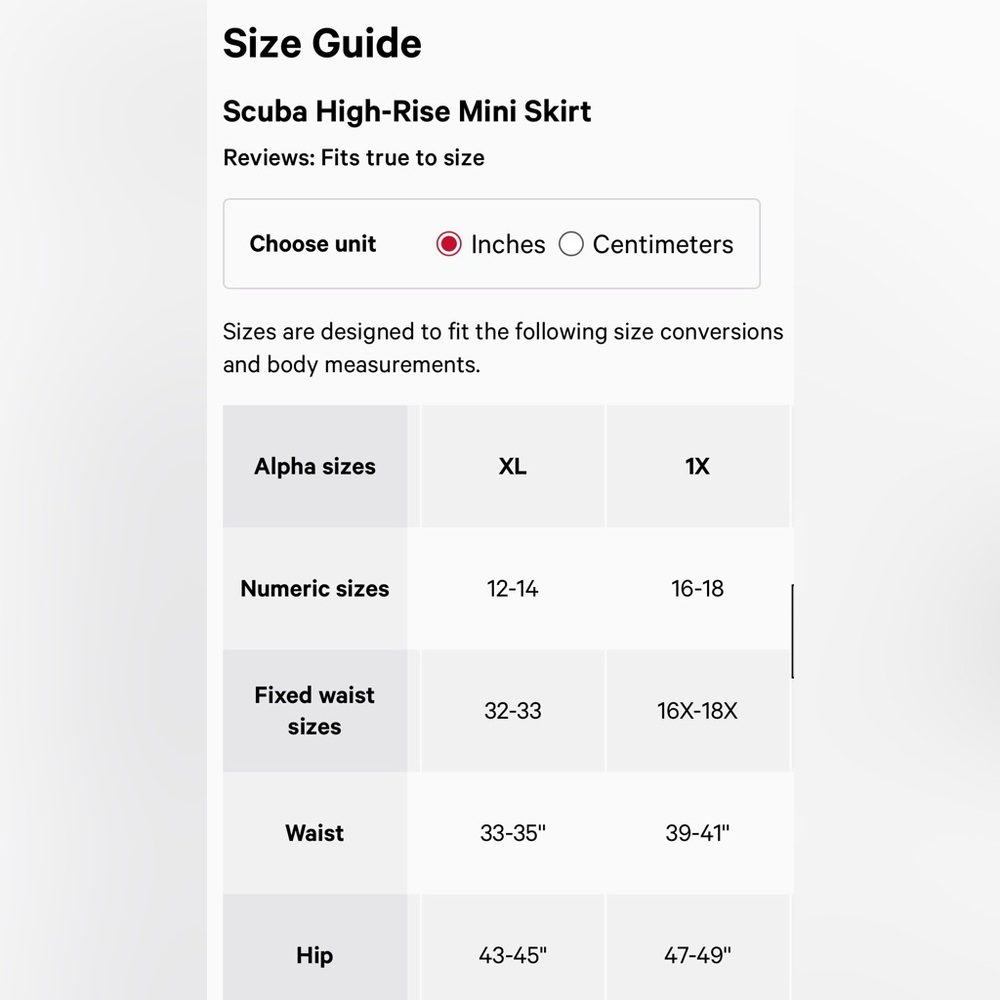The height and width of the screenshot is (1000, 1000).
Task: Click the XL column header
Action: pos(513,466)
